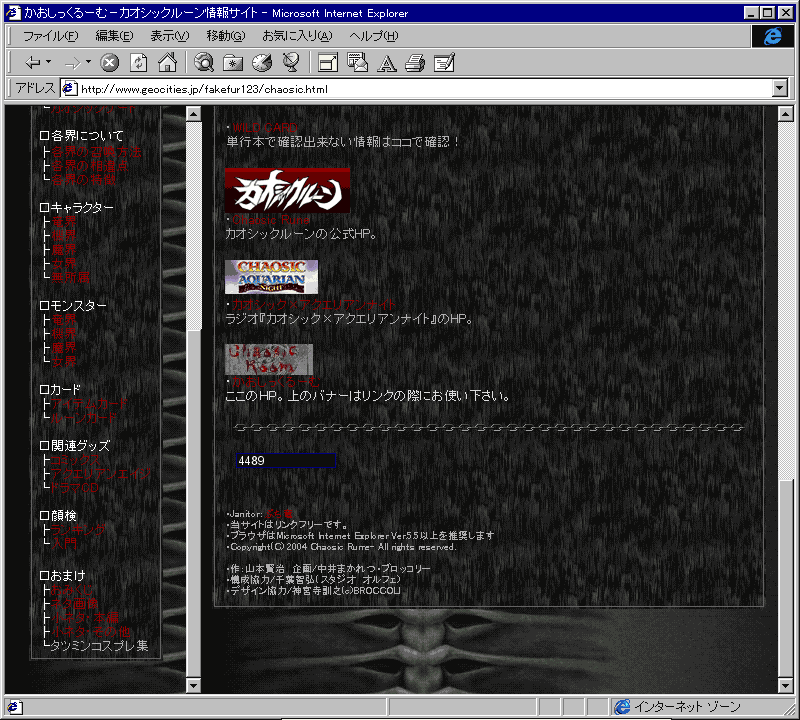Screen dimensions: 800x720
Task: Open 竜界 under キャラクター
Action: pyautogui.click(x=64, y=221)
